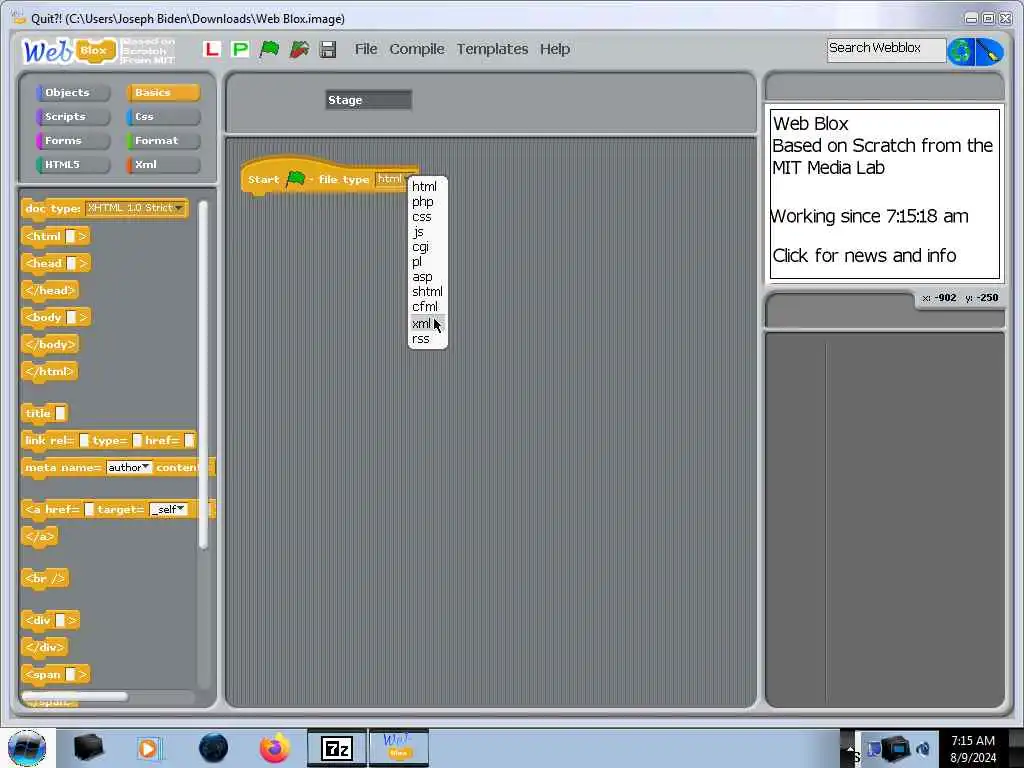Click the floppy disk save icon

(x=328, y=49)
